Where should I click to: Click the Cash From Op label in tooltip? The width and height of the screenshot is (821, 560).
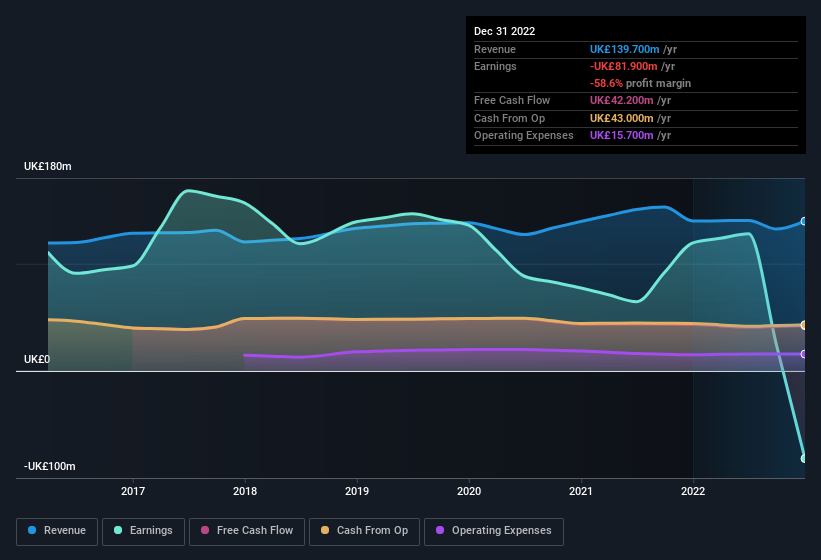[509, 118]
